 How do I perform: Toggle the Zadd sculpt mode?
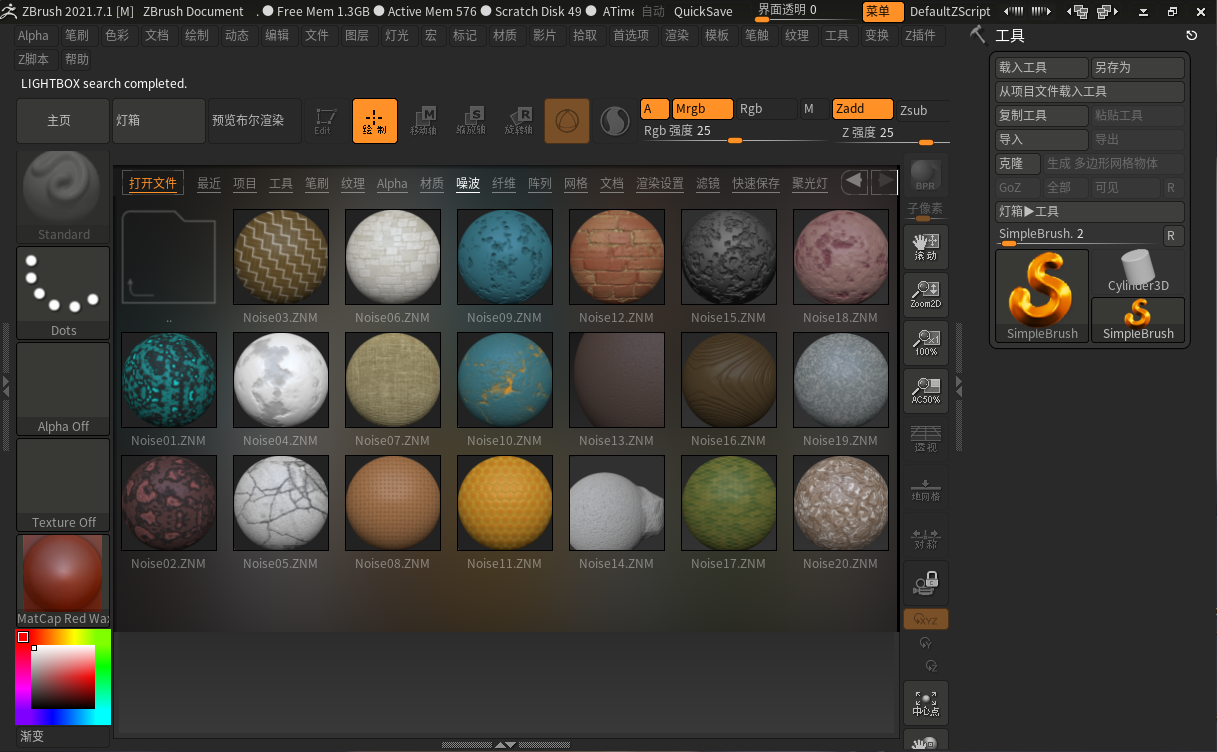[x=862, y=109]
